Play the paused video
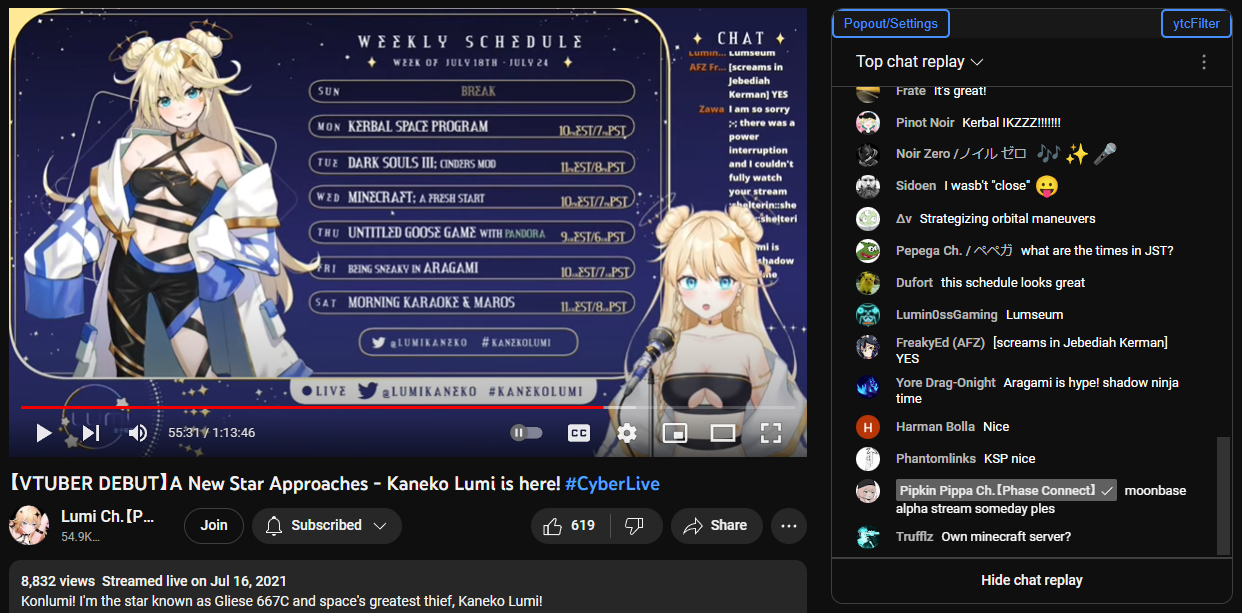The height and width of the screenshot is (613, 1242). [43, 433]
